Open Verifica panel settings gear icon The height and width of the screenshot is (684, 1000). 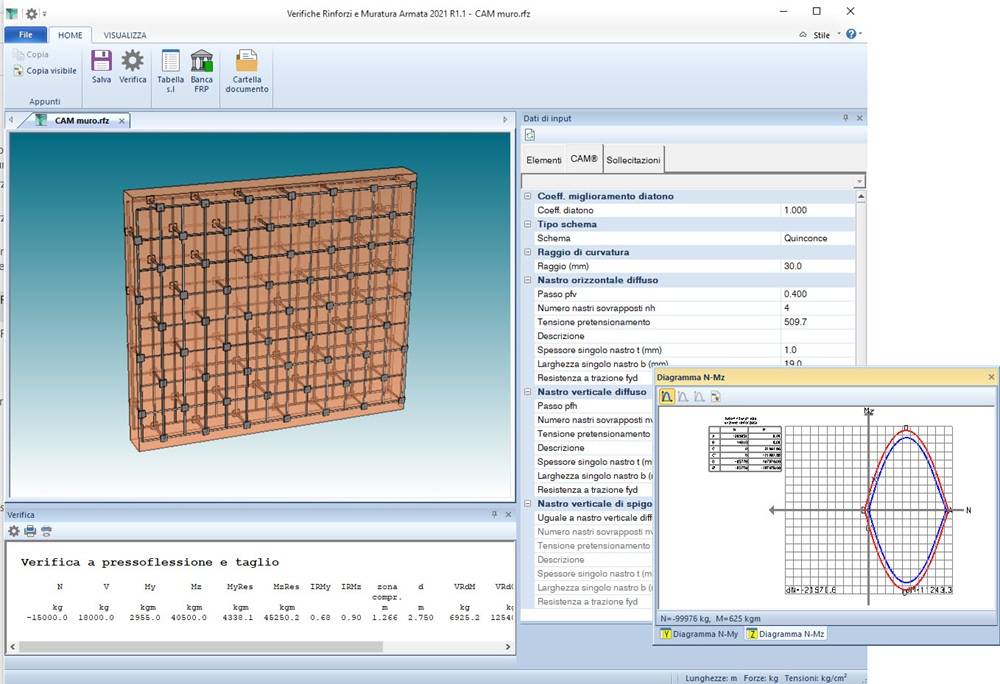[x=13, y=530]
